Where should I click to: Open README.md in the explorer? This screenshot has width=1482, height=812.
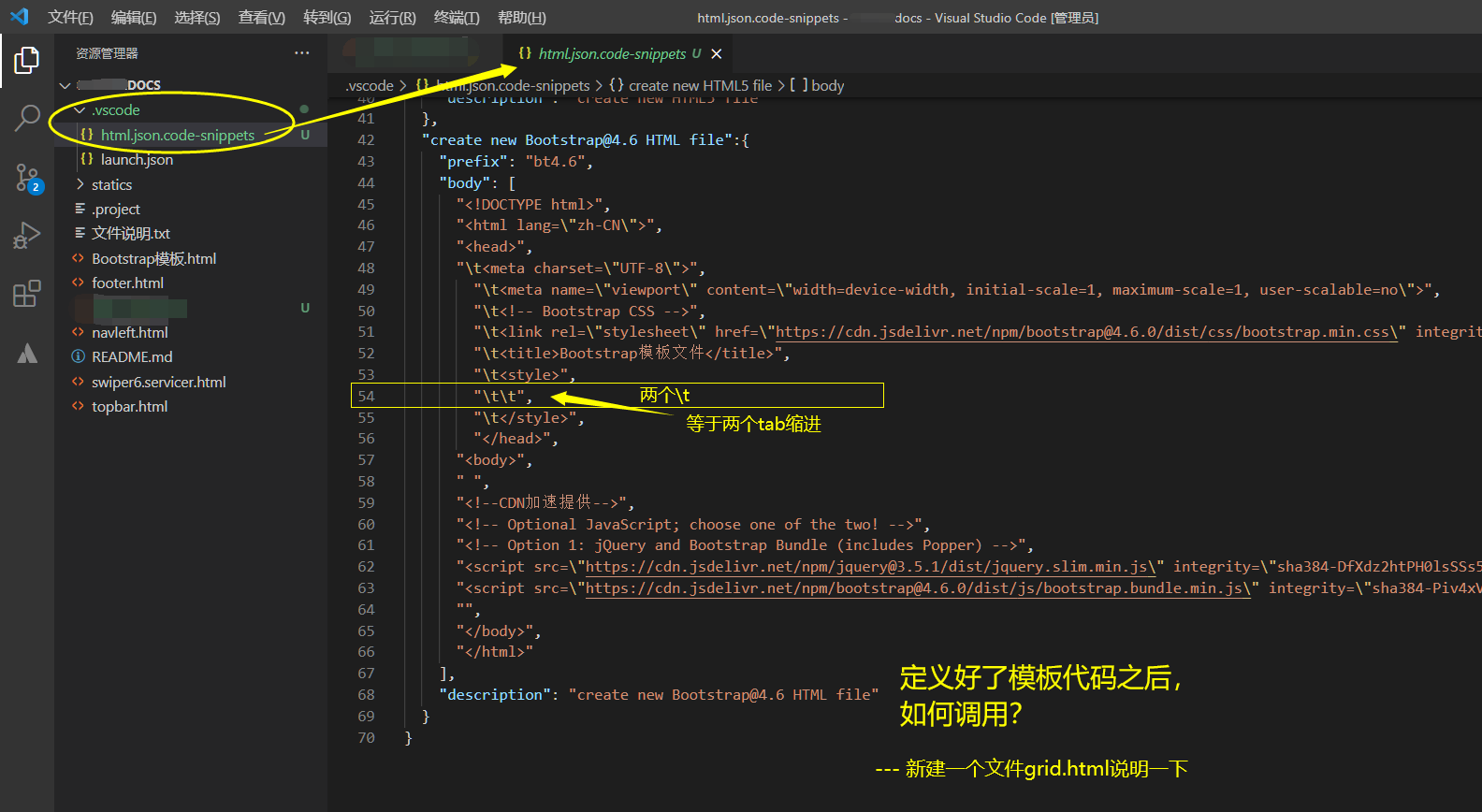132,356
